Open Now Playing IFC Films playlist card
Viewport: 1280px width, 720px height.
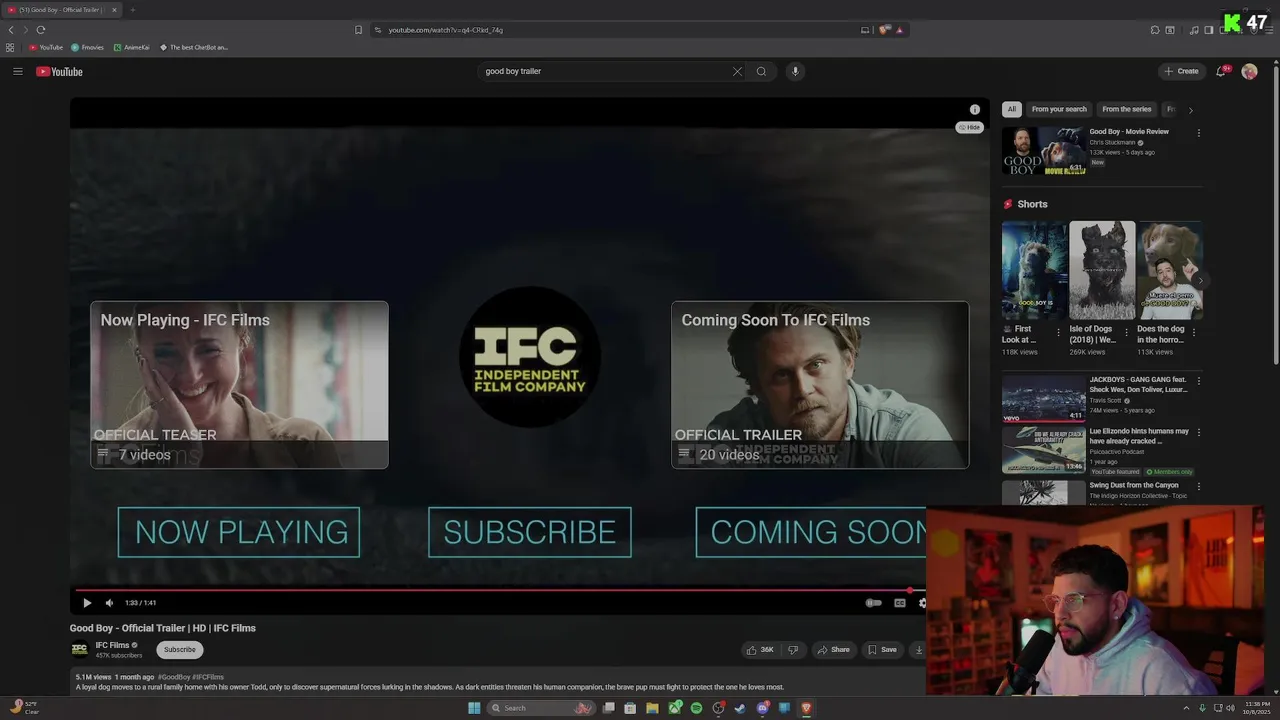(239, 385)
